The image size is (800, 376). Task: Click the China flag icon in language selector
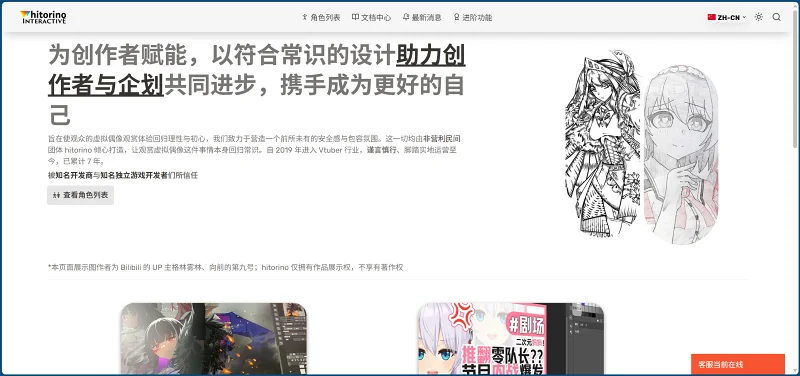711,17
